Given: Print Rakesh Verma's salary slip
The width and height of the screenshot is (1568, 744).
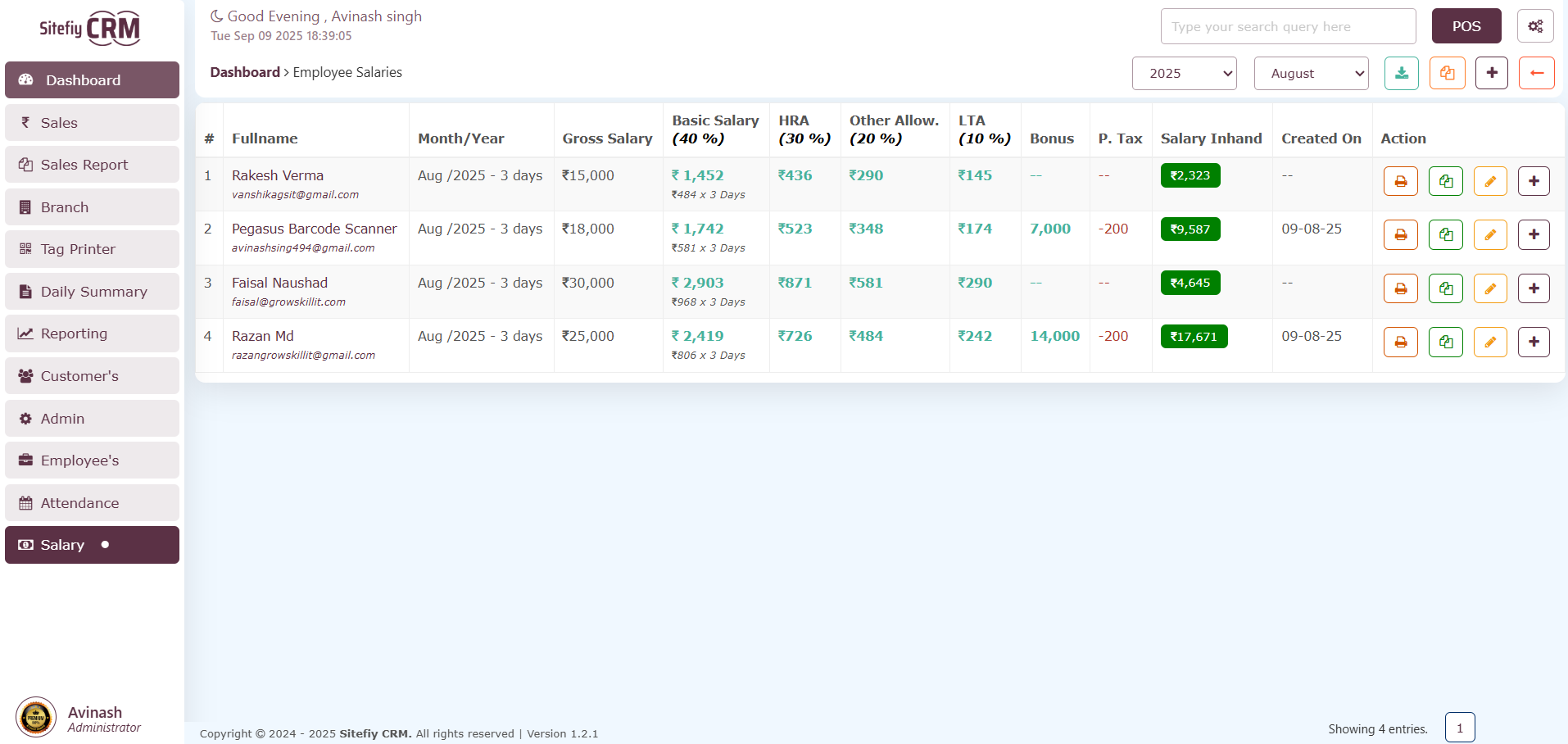Looking at the screenshot, I should (x=1400, y=181).
